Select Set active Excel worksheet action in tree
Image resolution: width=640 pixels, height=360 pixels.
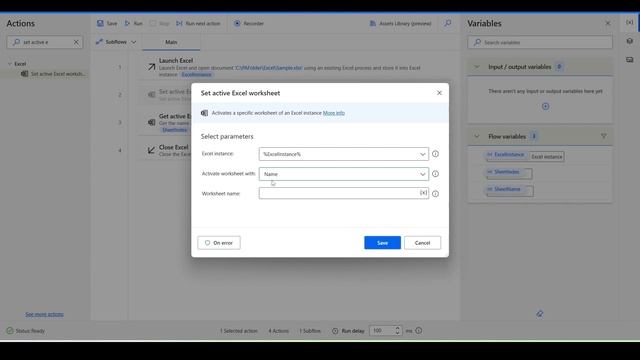[53, 74]
